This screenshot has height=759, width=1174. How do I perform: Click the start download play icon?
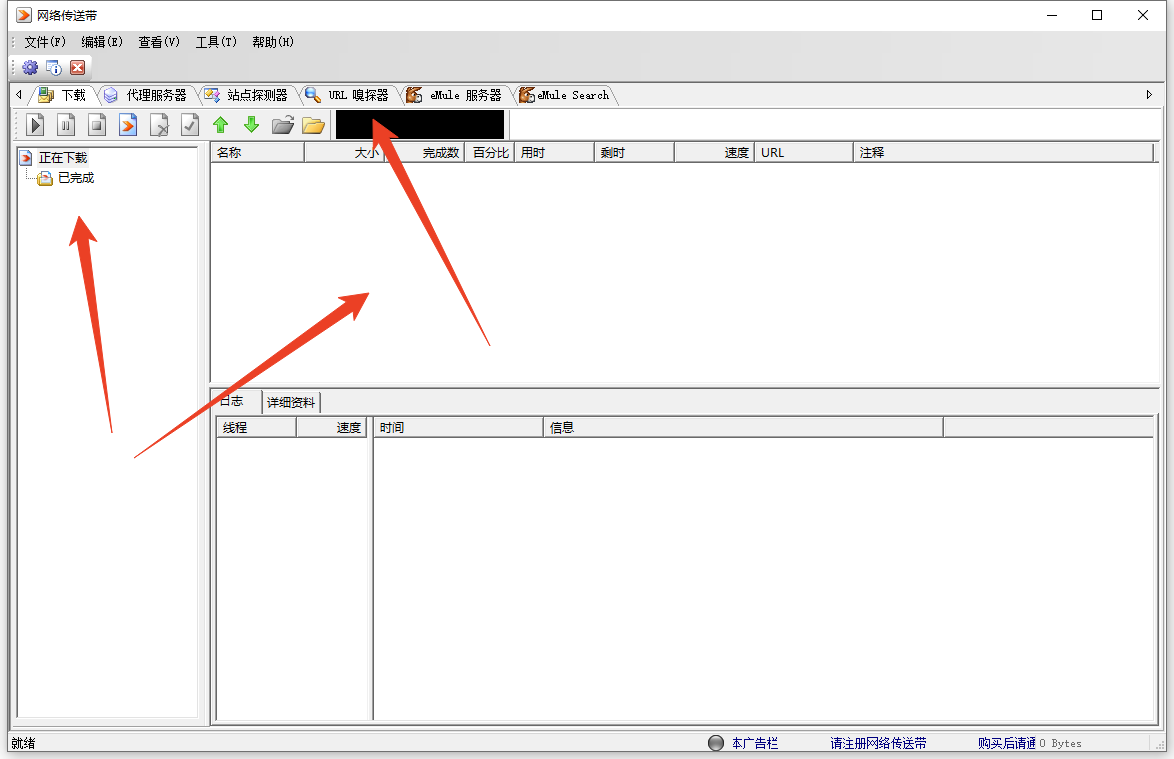pos(36,125)
